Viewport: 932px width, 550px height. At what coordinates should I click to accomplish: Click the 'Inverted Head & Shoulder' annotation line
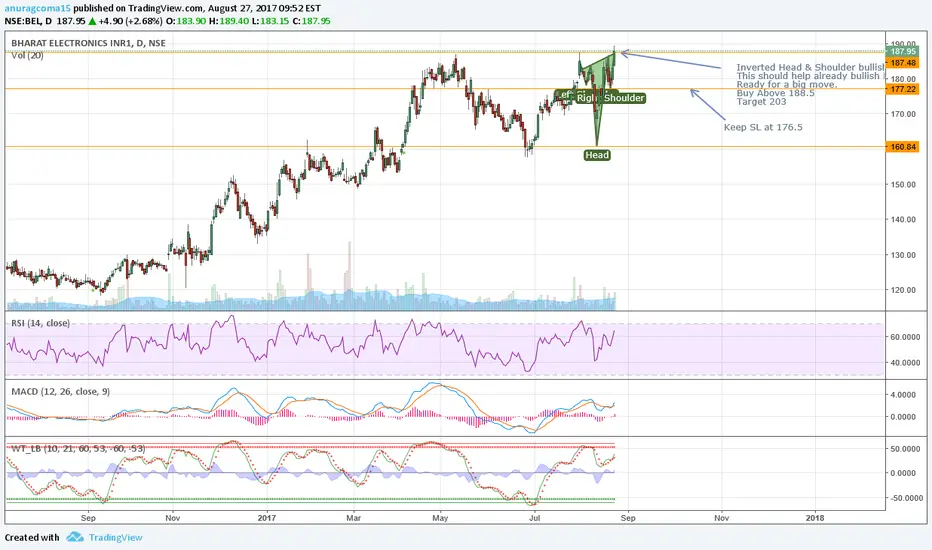tap(810, 67)
